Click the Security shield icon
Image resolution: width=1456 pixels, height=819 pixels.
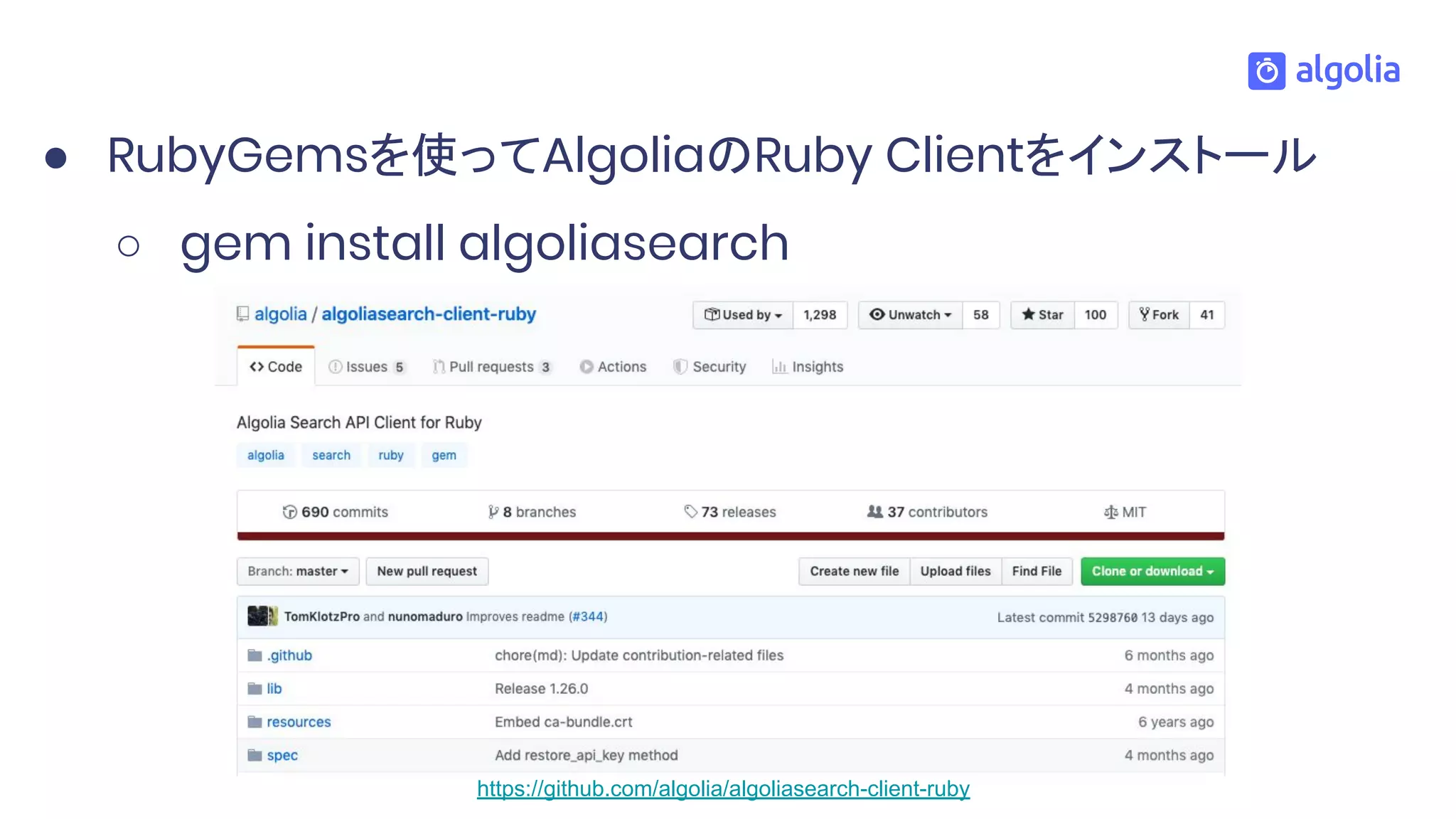(x=680, y=367)
